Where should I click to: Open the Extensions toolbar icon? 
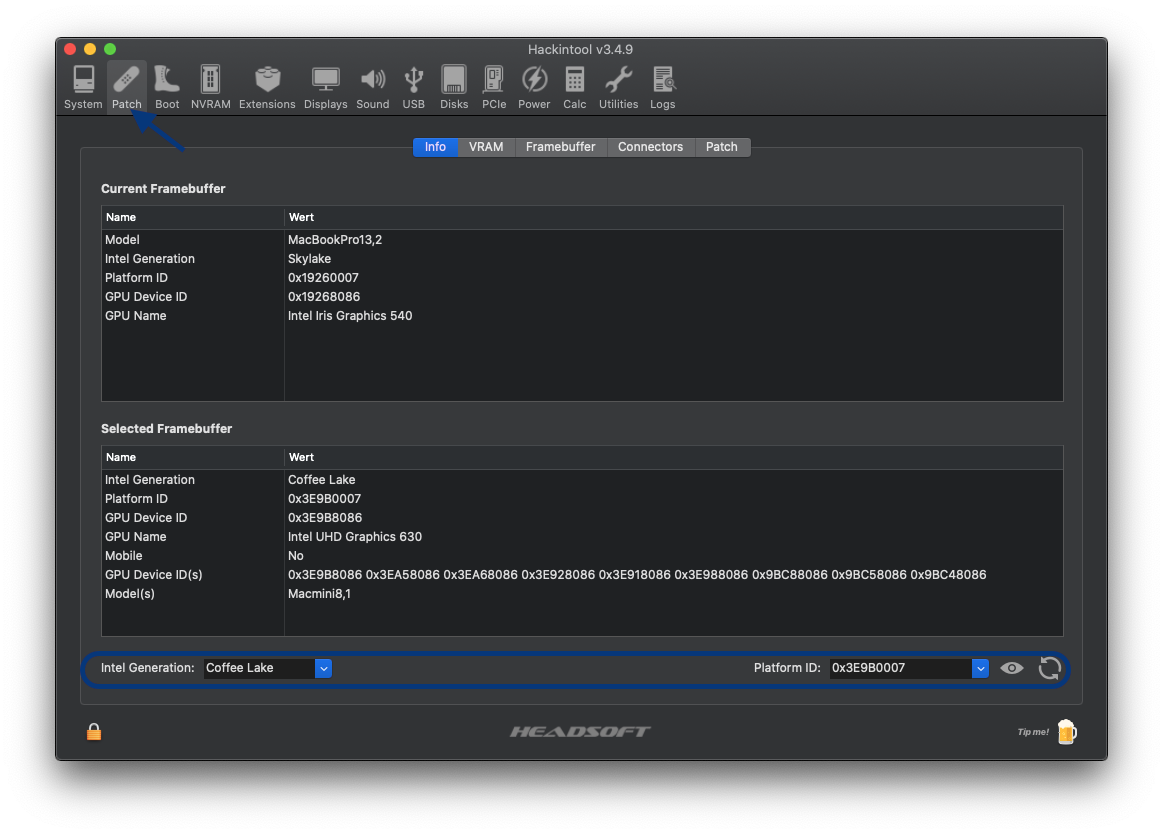(x=267, y=87)
